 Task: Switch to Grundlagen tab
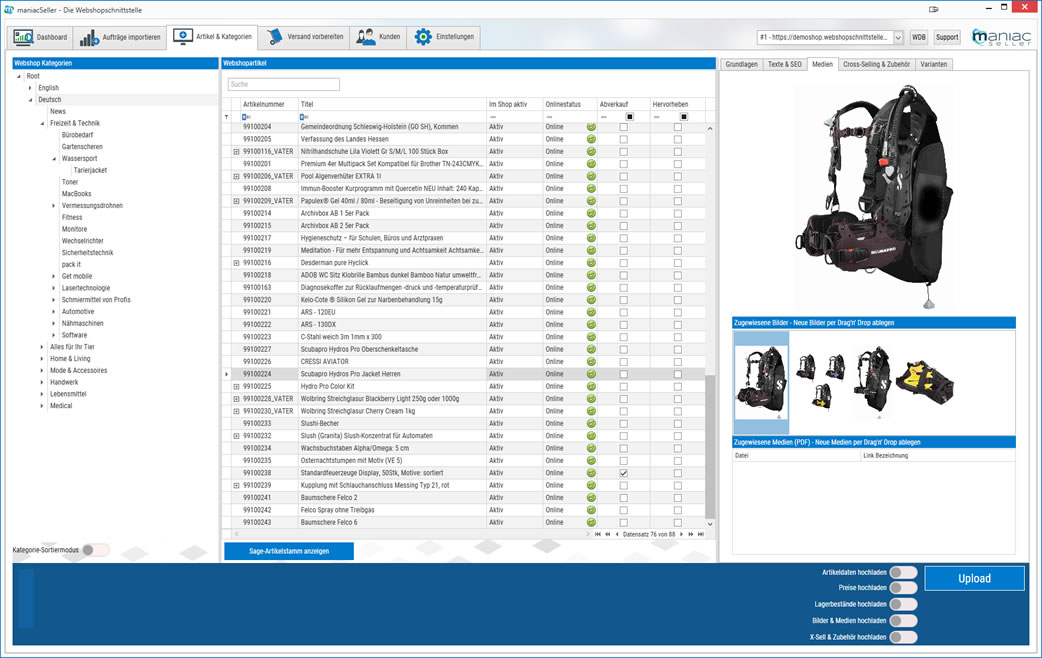(x=741, y=64)
